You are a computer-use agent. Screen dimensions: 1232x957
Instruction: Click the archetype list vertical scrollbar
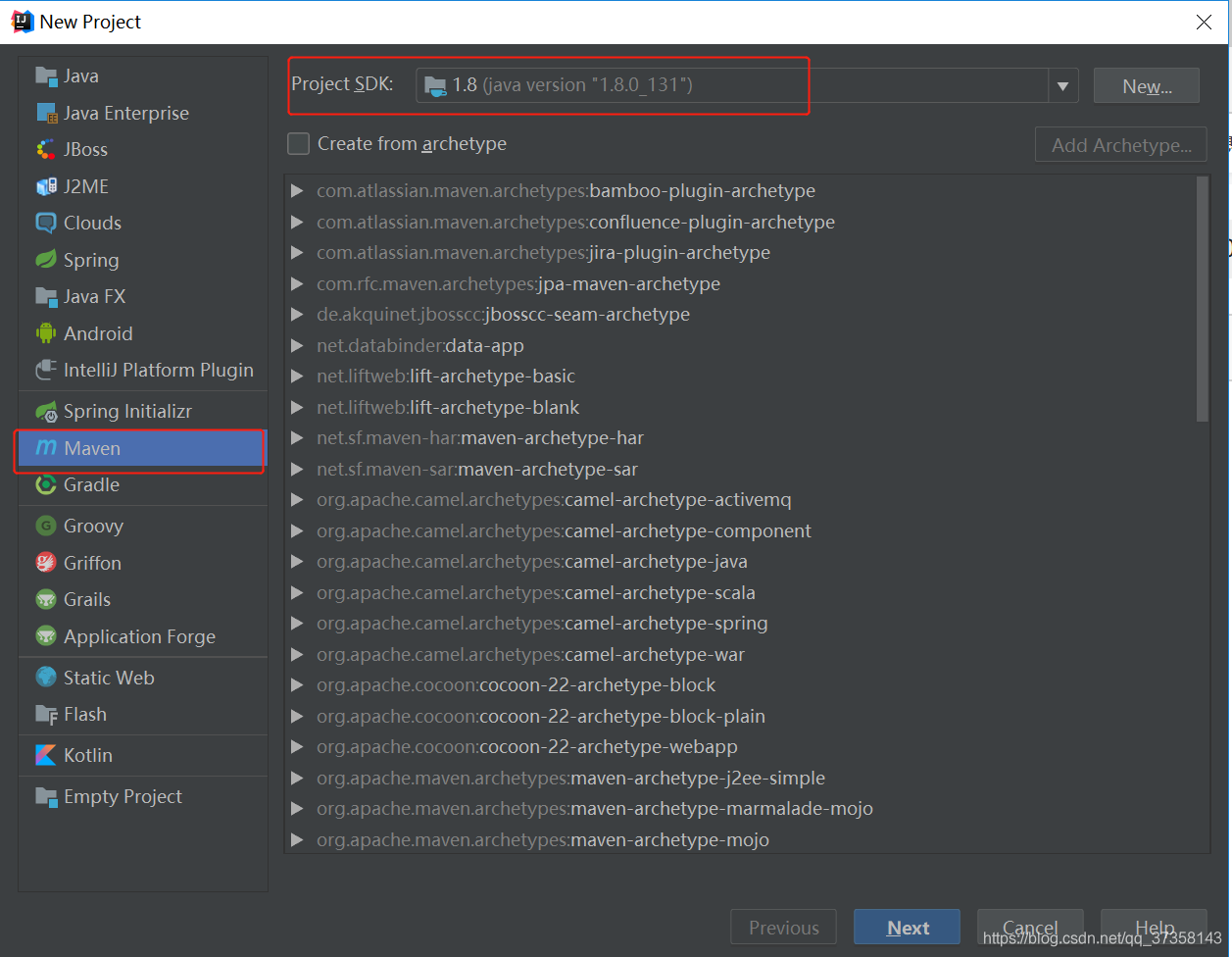(1204, 299)
